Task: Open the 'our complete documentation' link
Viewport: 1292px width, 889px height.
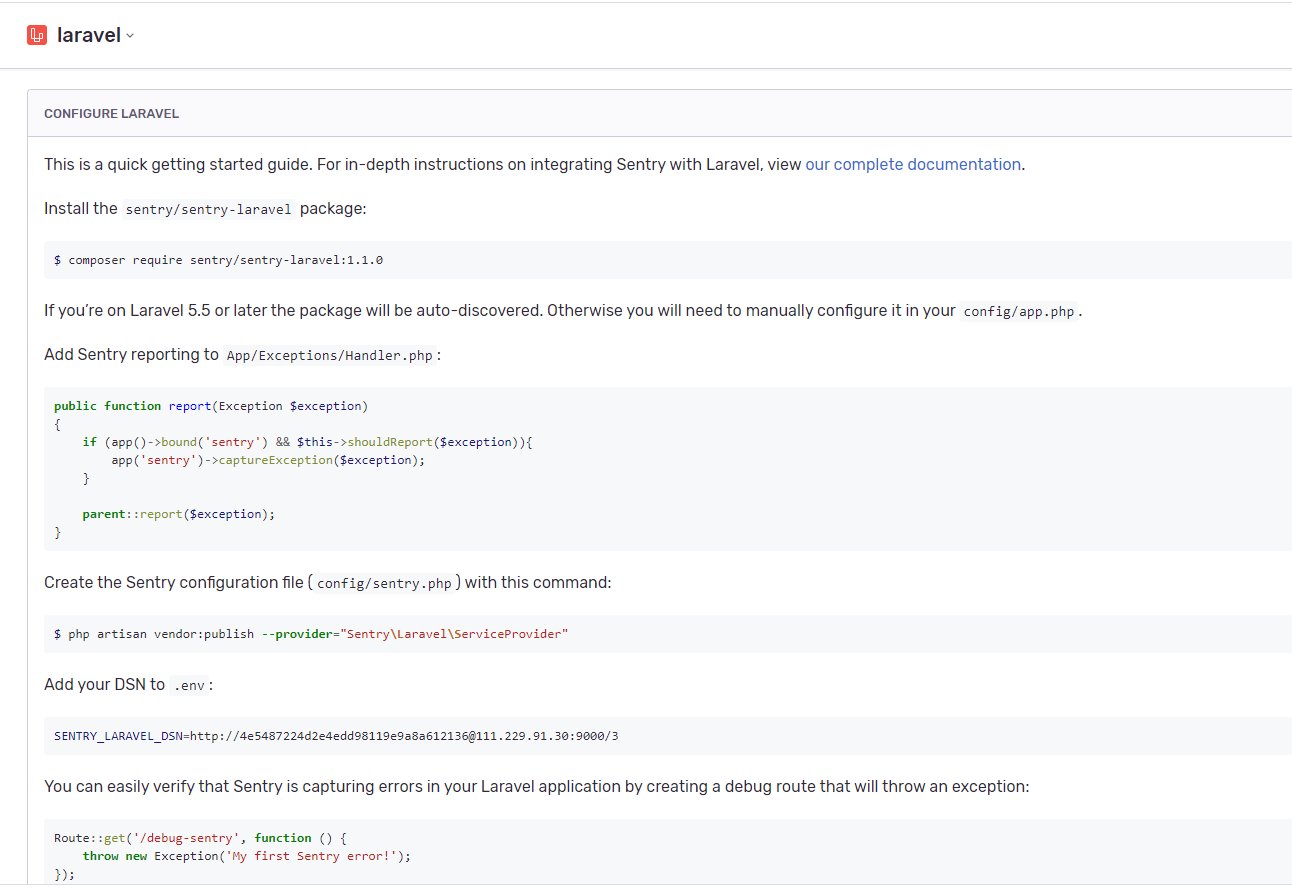Action: click(x=913, y=164)
